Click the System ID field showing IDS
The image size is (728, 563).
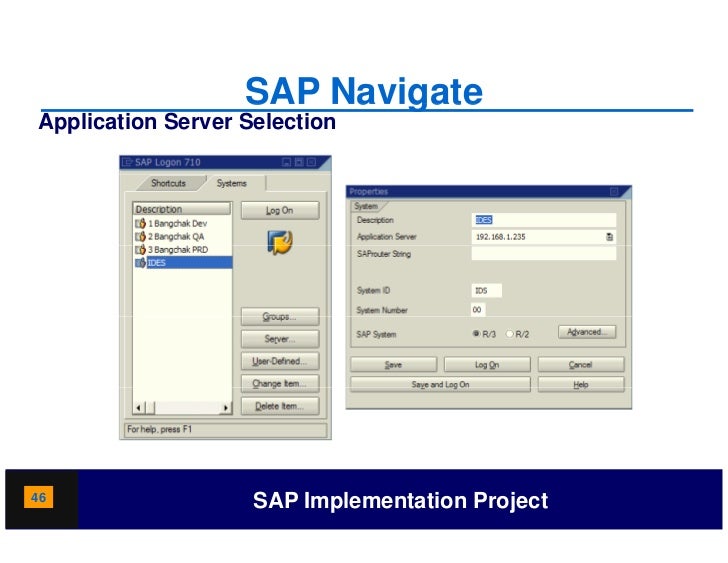tap(487, 291)
